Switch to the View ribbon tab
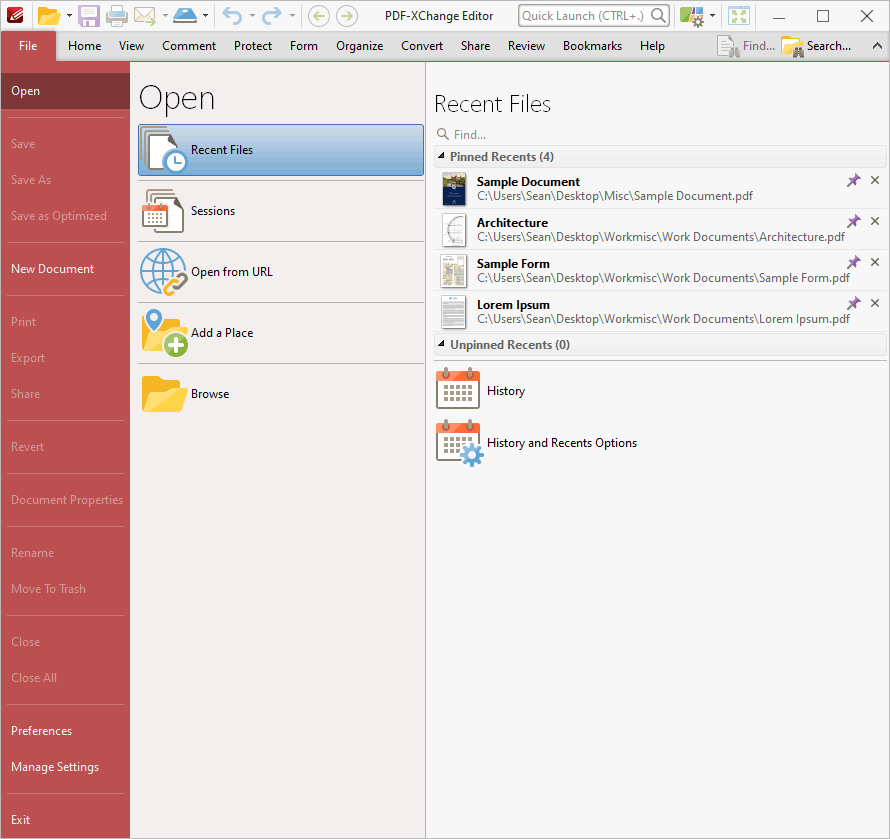The image size is (890, 839). tap(131, 46)
